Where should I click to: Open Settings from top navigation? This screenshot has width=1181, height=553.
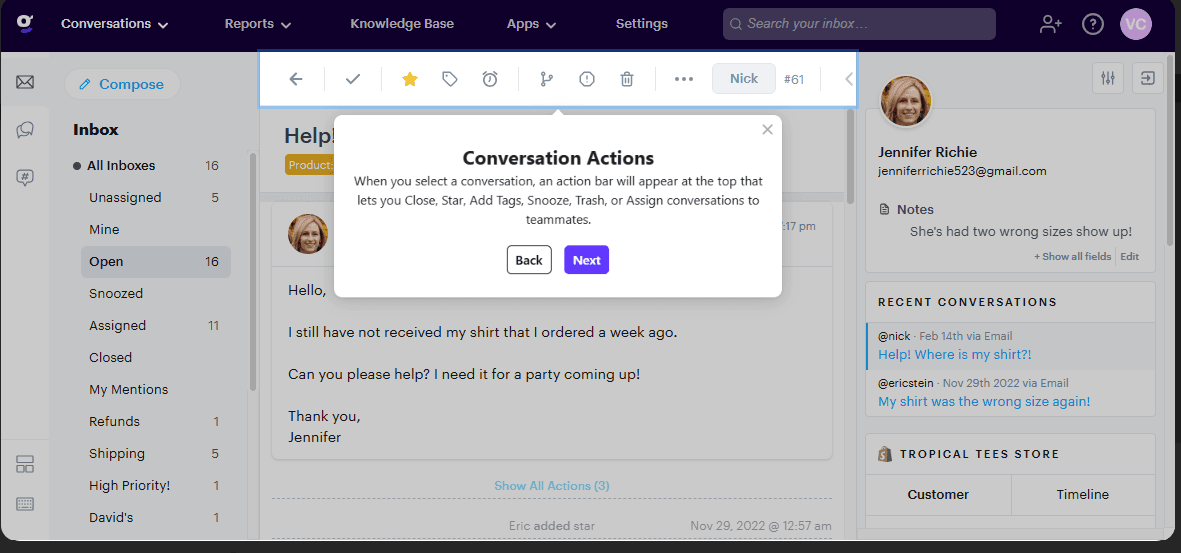tap(642, 24)
